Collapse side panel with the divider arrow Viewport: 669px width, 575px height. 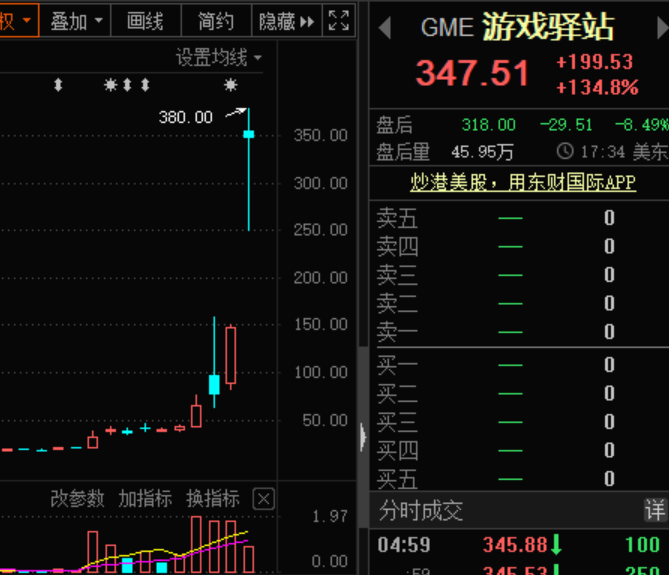(363, 437)
